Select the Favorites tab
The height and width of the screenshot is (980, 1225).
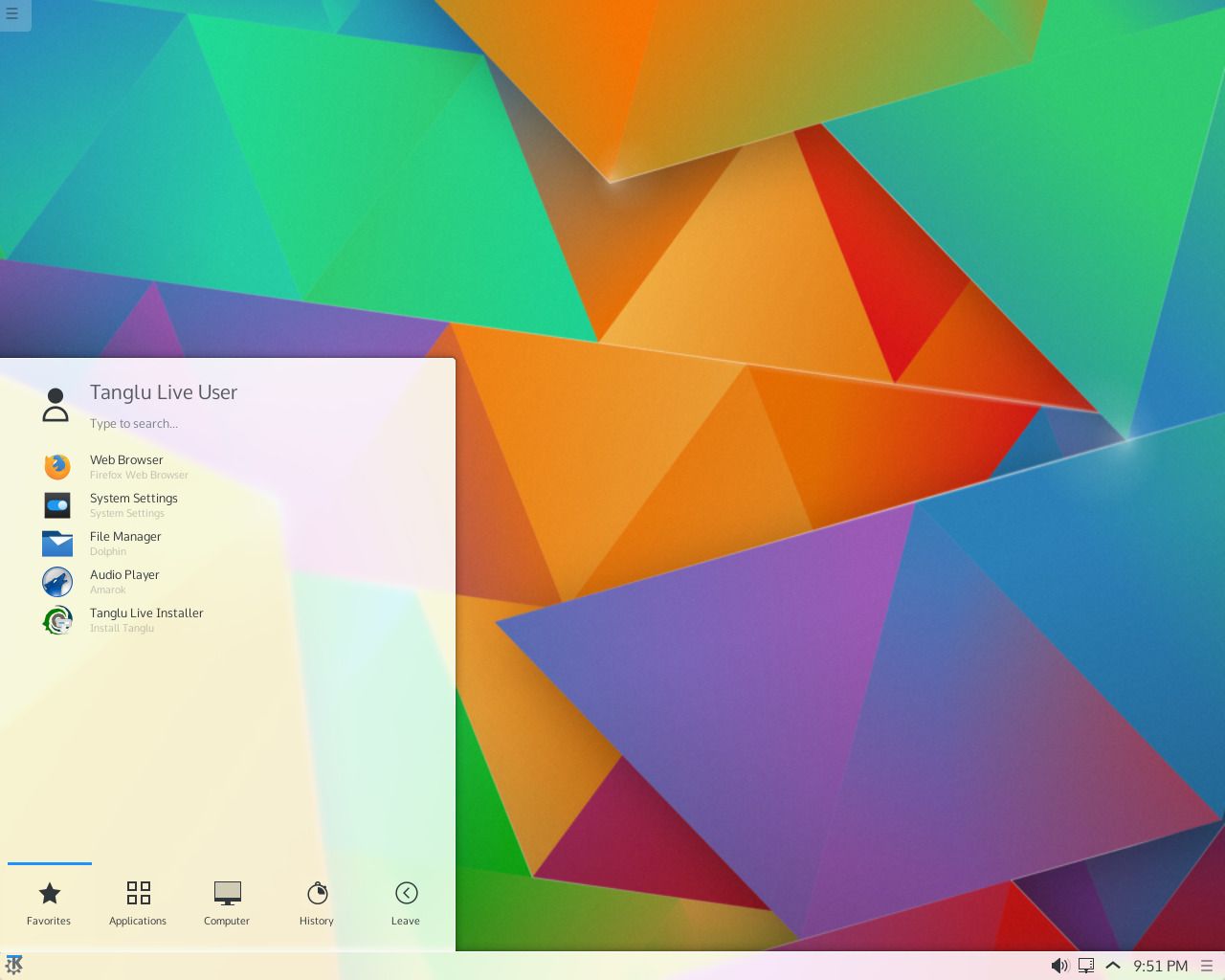[x=49, y=902]
